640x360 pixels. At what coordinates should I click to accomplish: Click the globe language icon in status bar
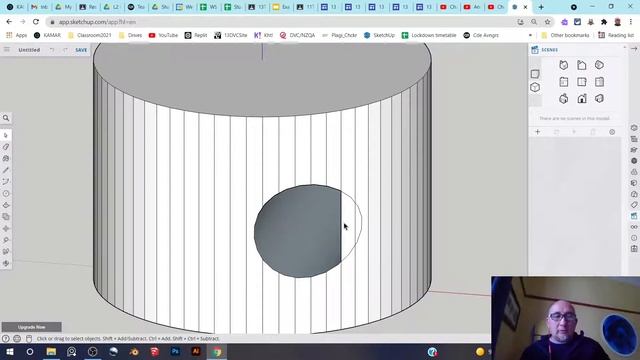tap(17, 338)
